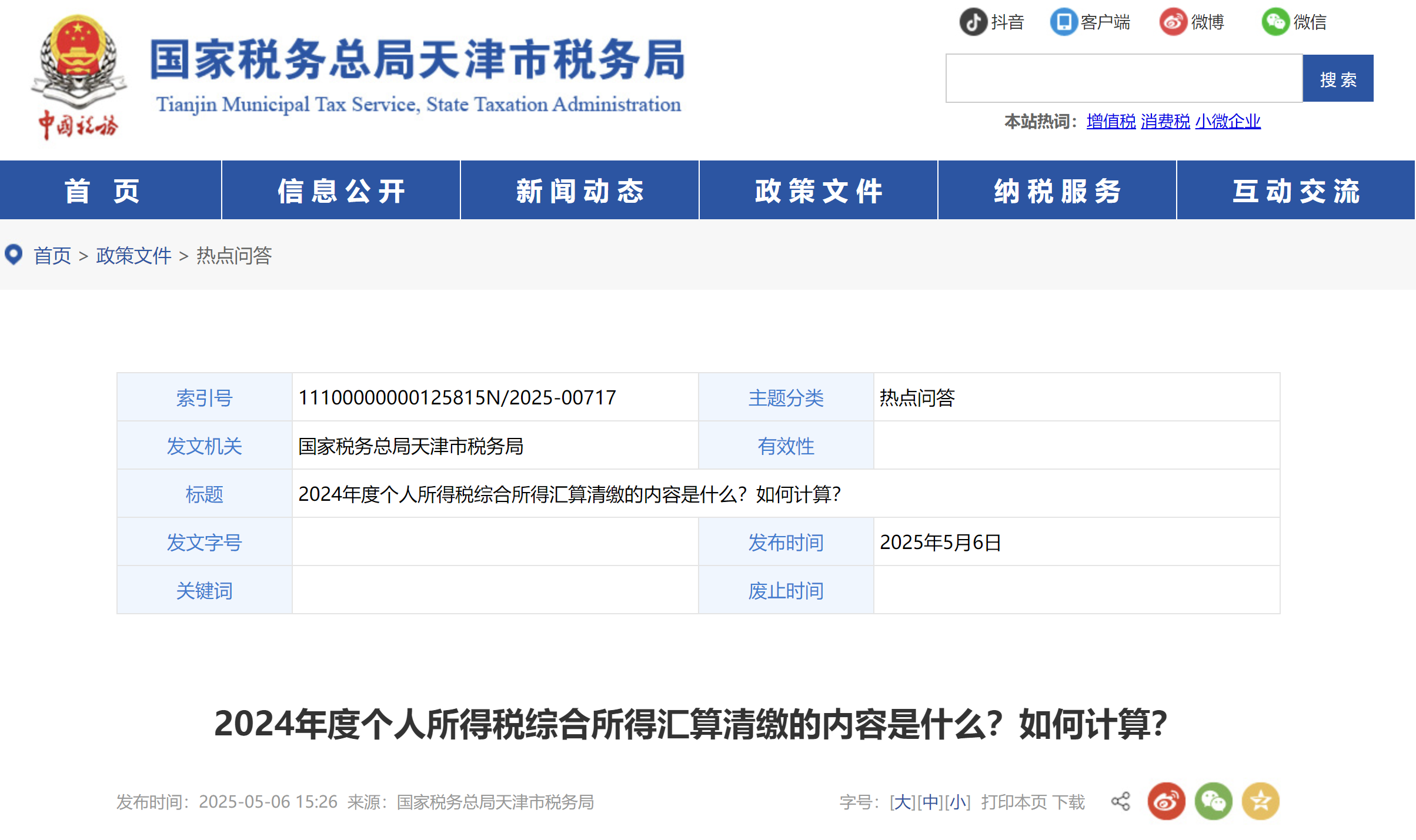
Task: Click the 增值税 hot keyword link
Action: pyautogui.click(x=1111, y=122)
